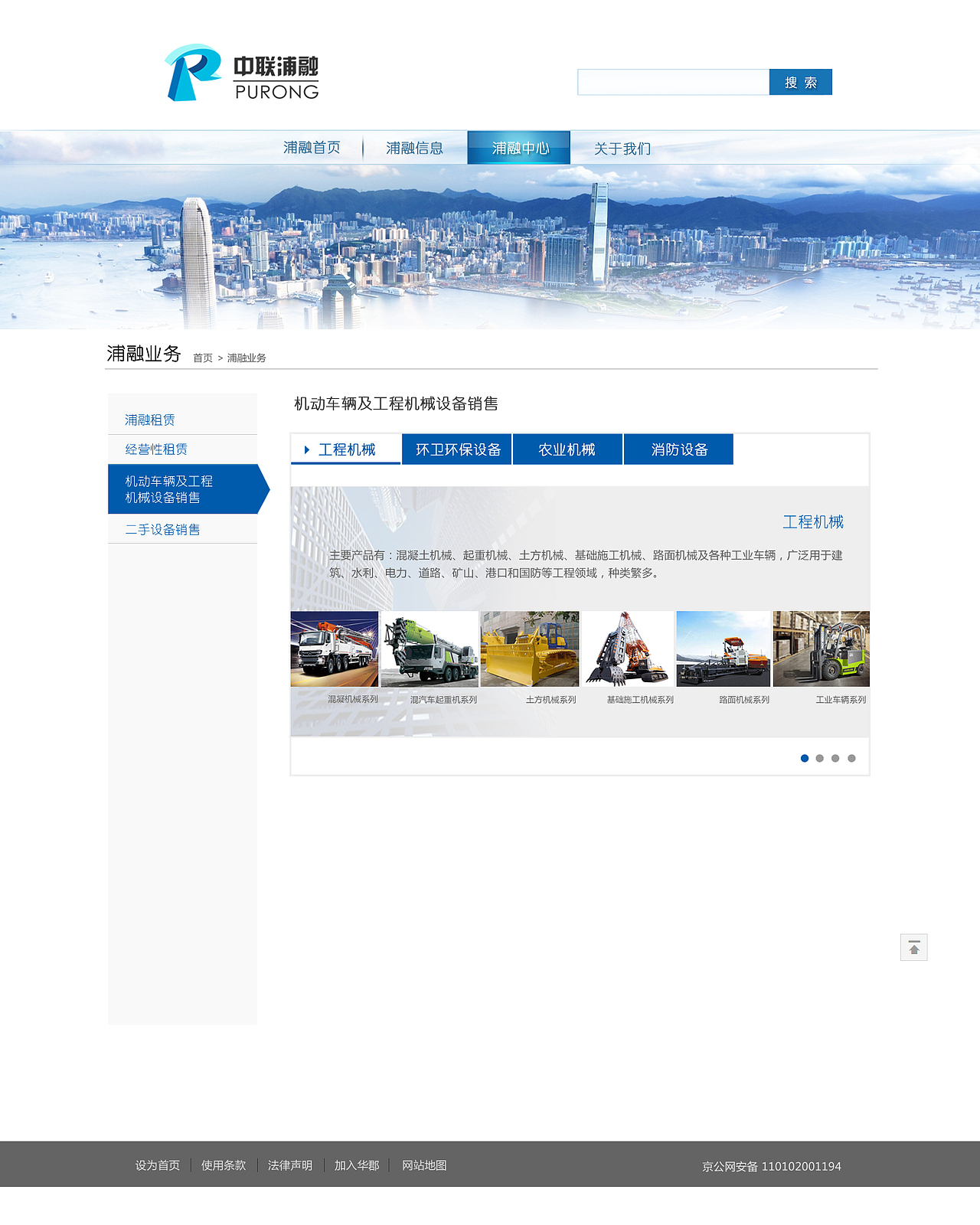
Task: Click 法律声明 in the footer
Action: pyautogui.click(x=290, y=1165)
